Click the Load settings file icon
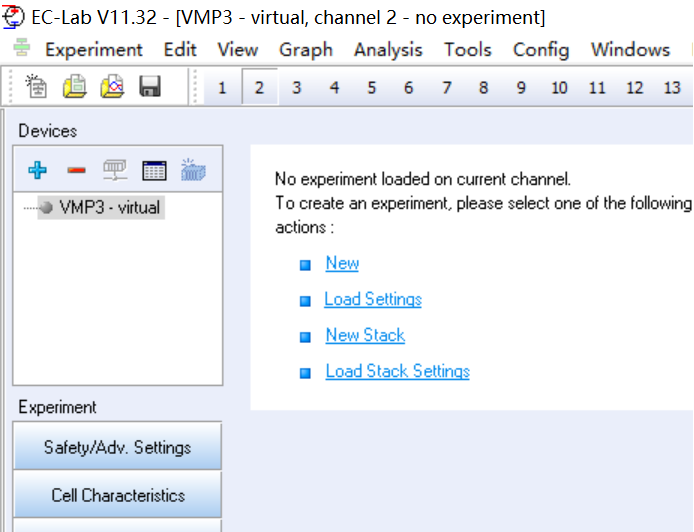The height and width of the screenshot is (532, 694). 75,88
